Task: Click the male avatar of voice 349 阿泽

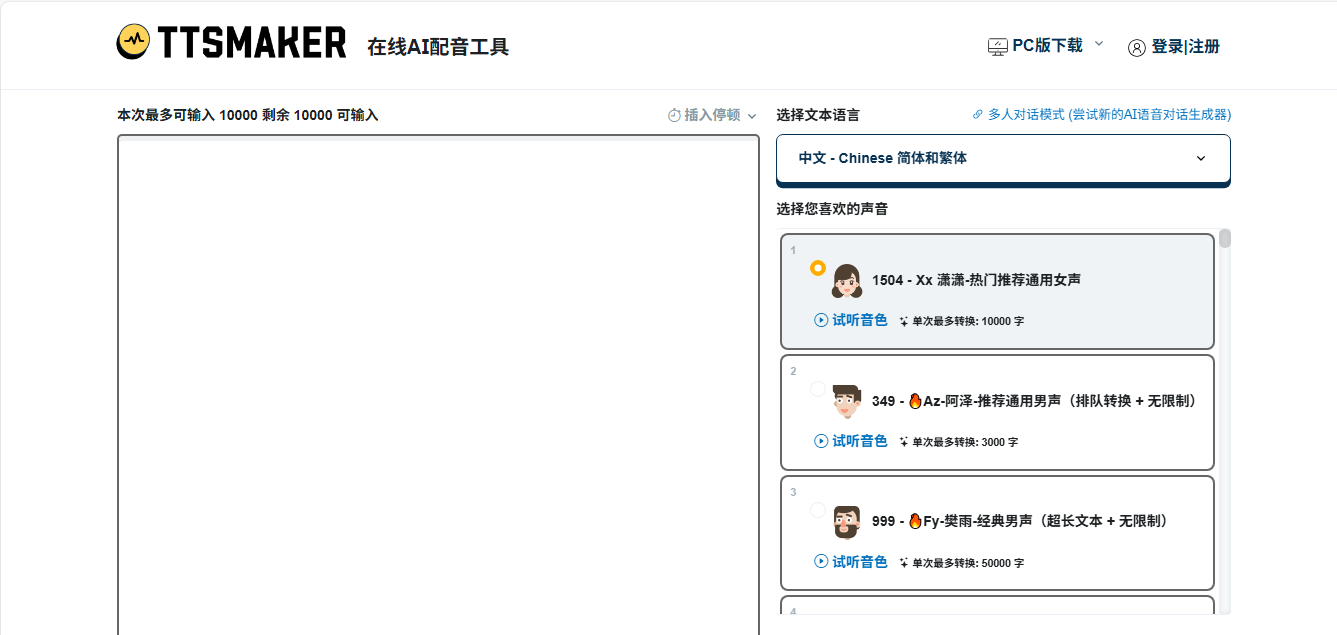Action: coord(846,401)
